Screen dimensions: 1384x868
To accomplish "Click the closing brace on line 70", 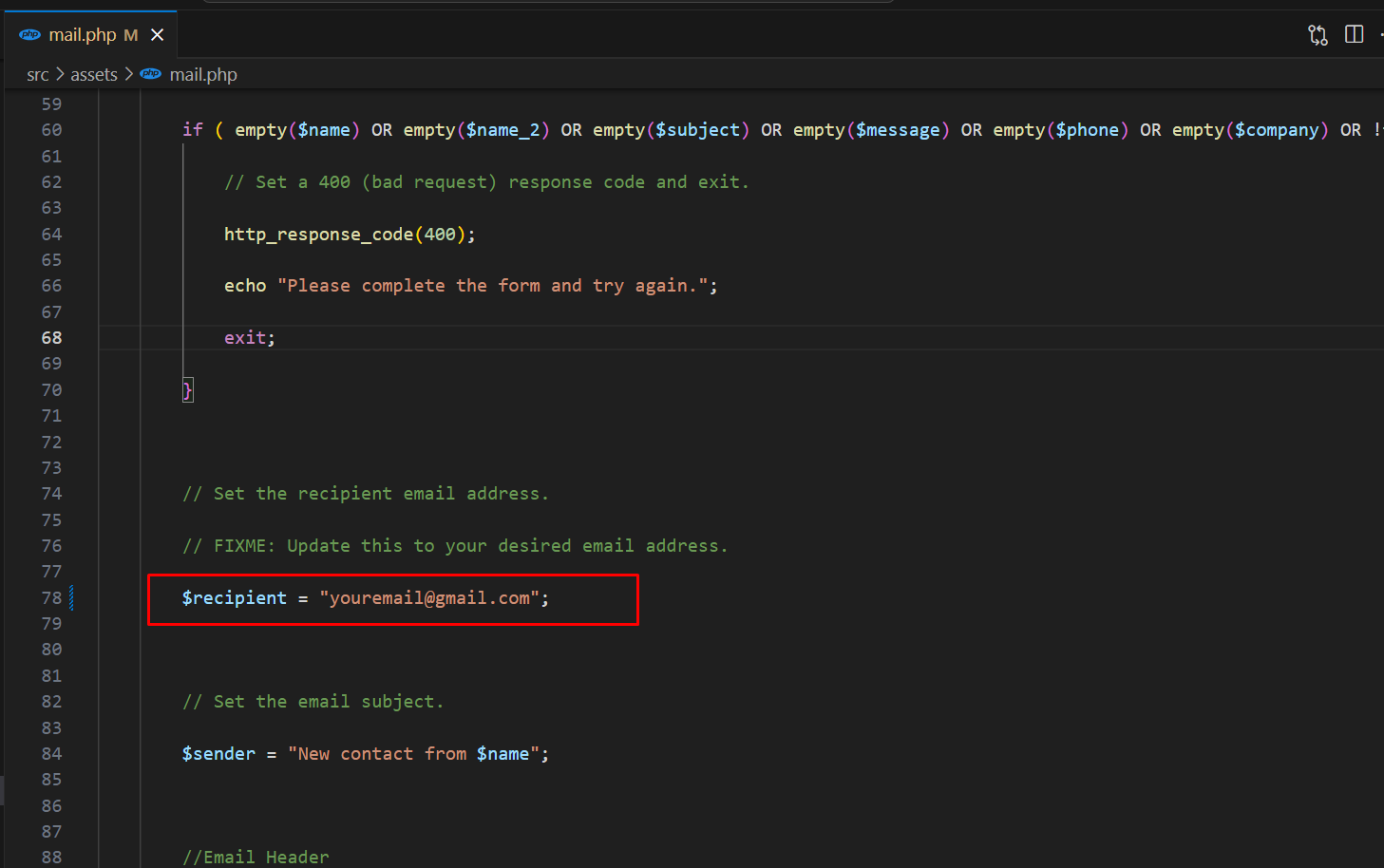I will click(188, 390).
